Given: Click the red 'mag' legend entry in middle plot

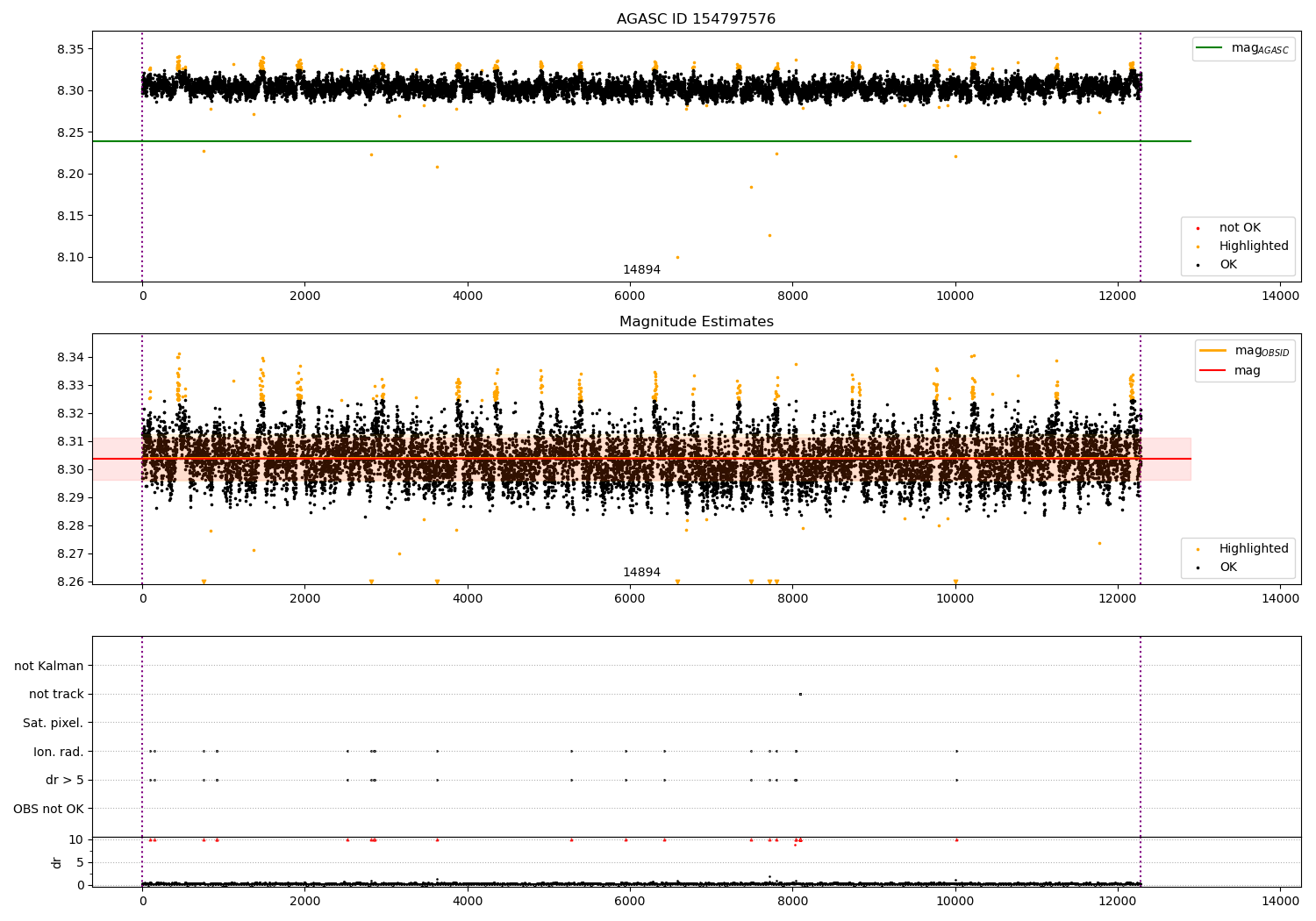Looking at the screenshot, I should 1247,371.
